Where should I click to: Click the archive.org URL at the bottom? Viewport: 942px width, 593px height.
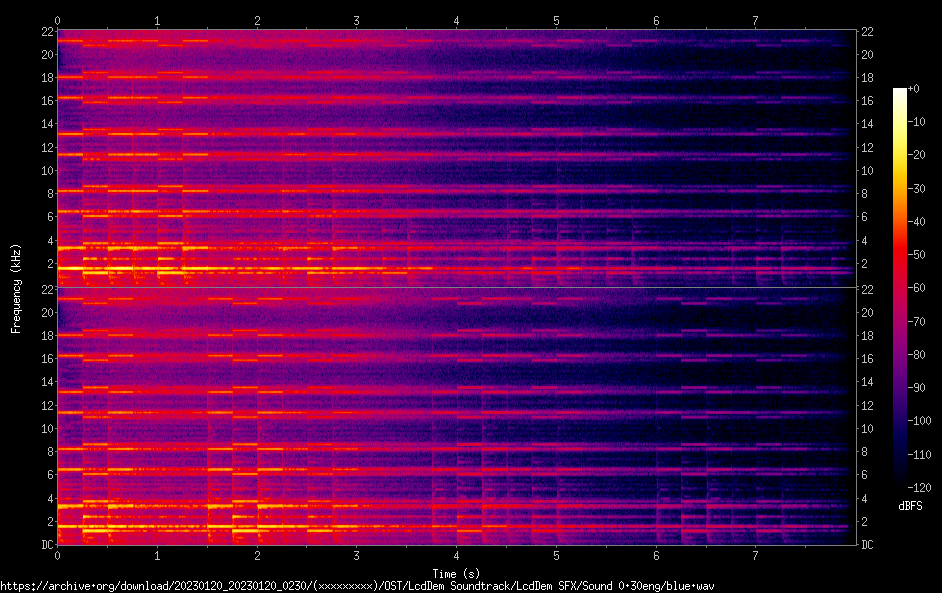[x=357, y=586]
